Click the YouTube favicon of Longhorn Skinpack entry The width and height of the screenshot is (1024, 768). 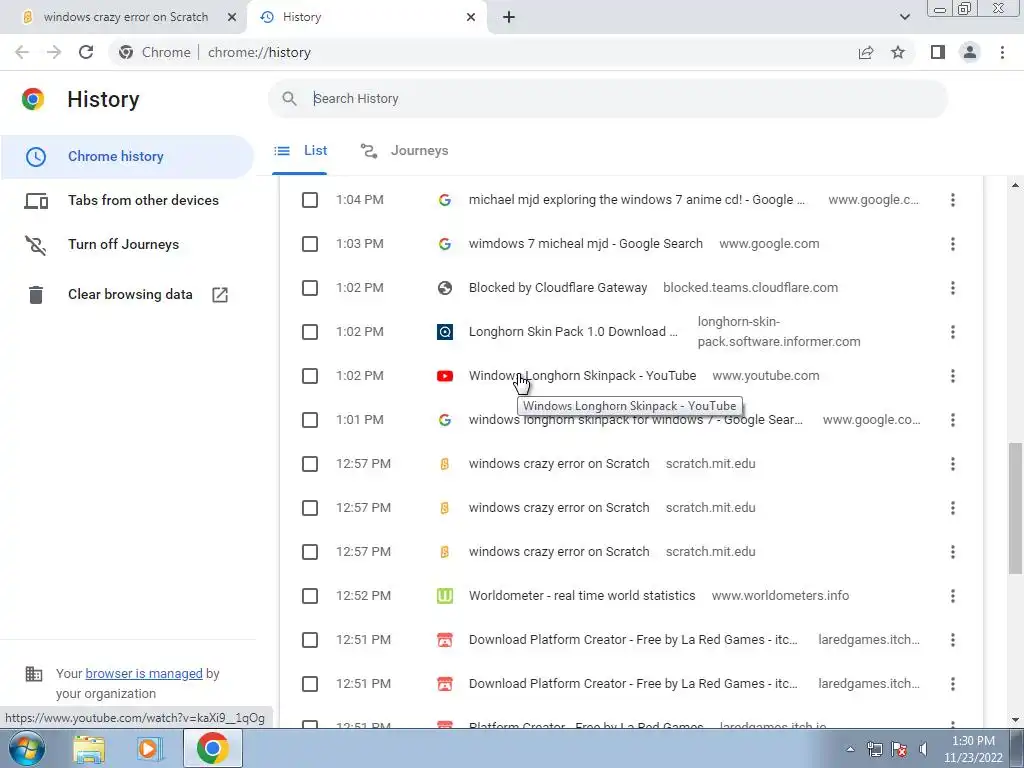point(445,376)
